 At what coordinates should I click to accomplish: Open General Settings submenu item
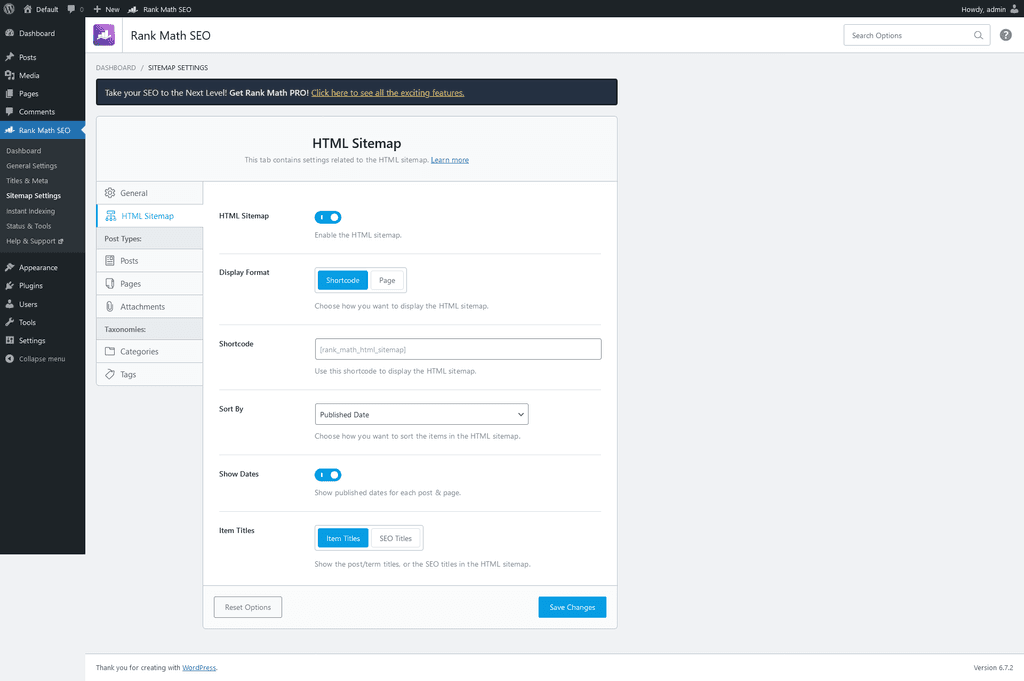(31, 166)
